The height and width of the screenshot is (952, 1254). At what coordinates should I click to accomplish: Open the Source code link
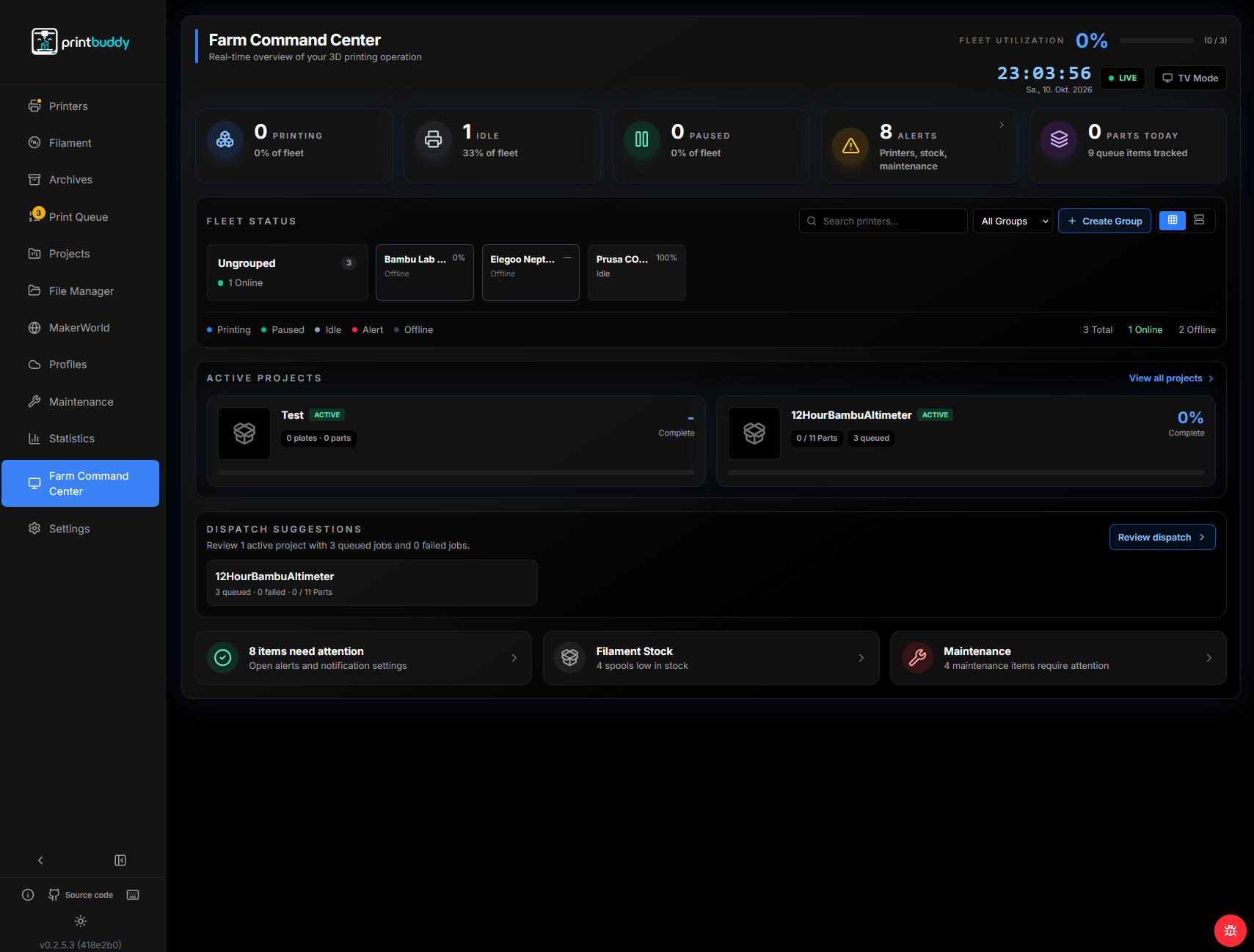coord(81,895)
